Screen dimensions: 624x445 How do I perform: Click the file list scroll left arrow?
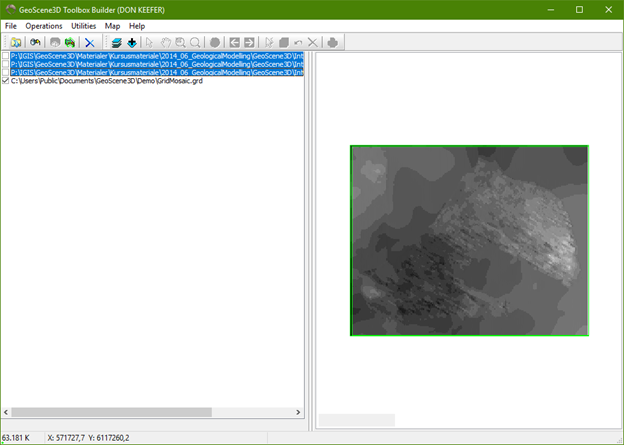(x=6, y=412)
